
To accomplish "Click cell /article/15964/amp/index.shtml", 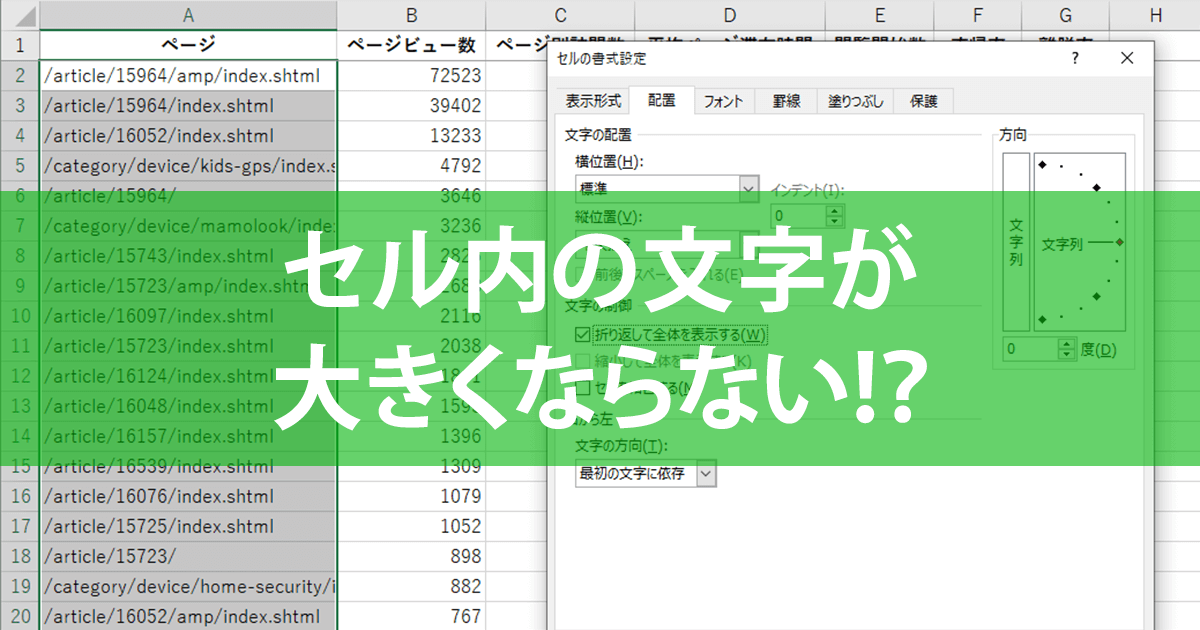I will pos(188,75).
